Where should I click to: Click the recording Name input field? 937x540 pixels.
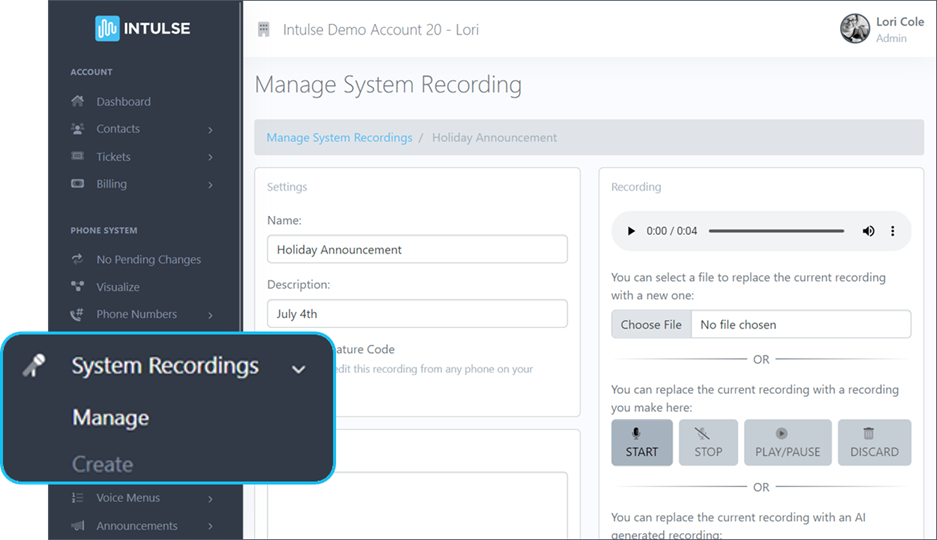[417, 249]
